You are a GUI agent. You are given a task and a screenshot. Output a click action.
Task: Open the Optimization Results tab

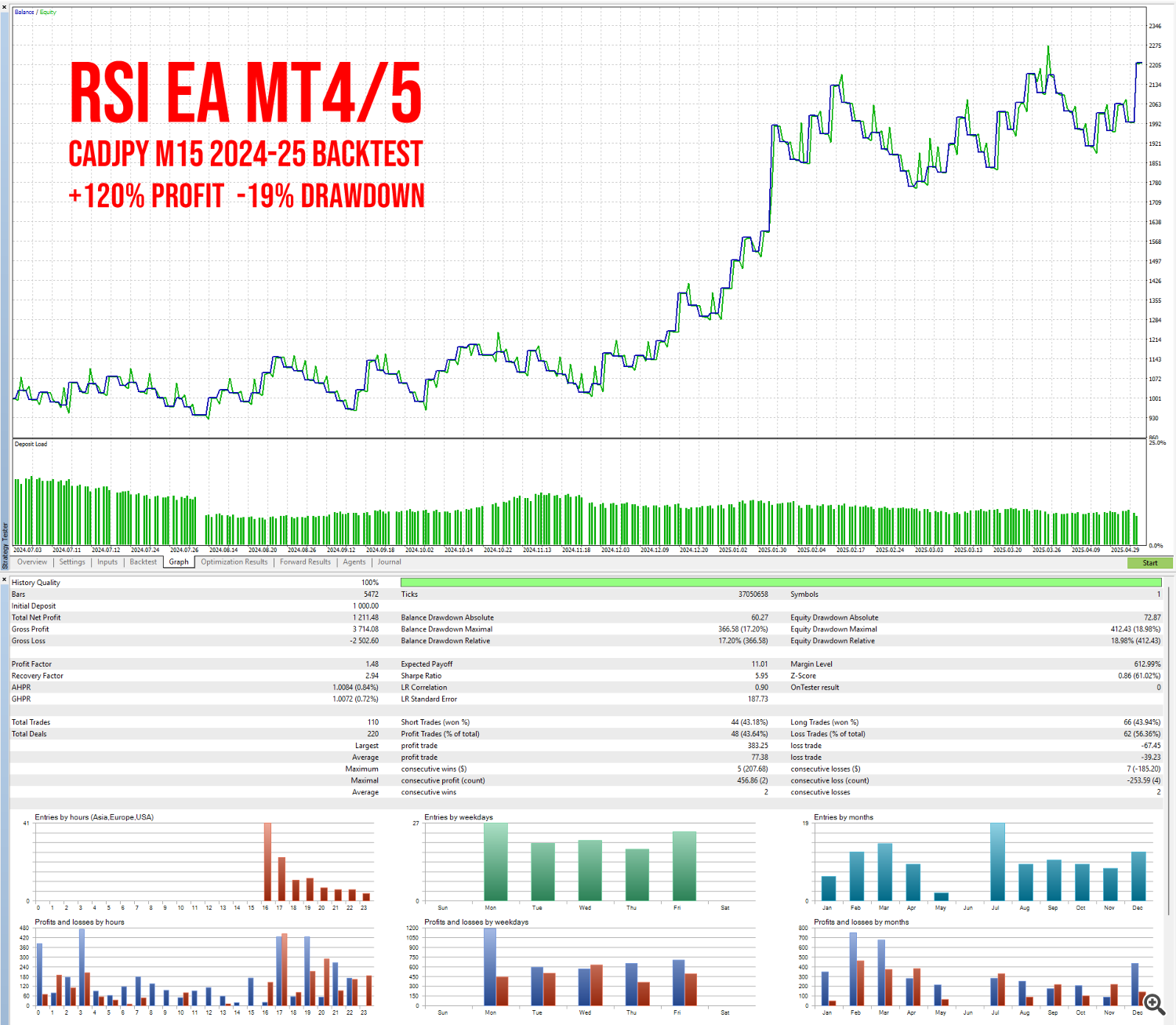point(234,562)
